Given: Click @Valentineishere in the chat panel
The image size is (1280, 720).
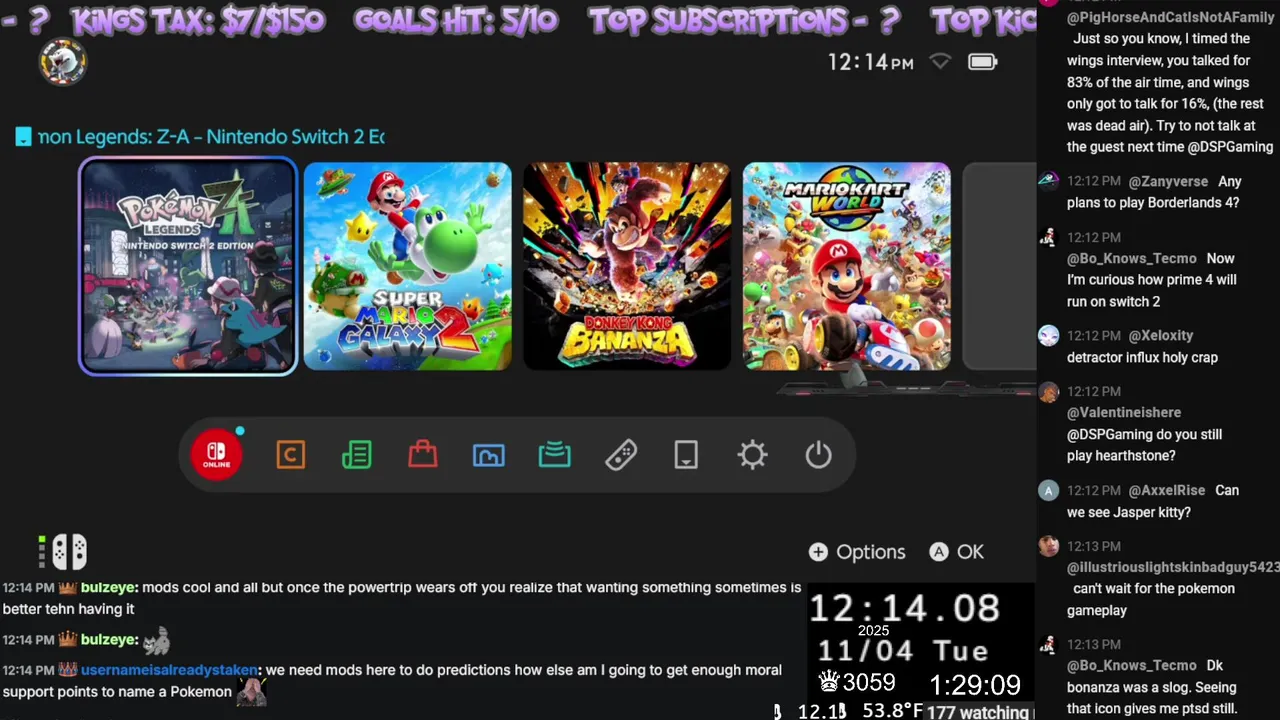Looking at the screenshot, I should click(1124, 412).
